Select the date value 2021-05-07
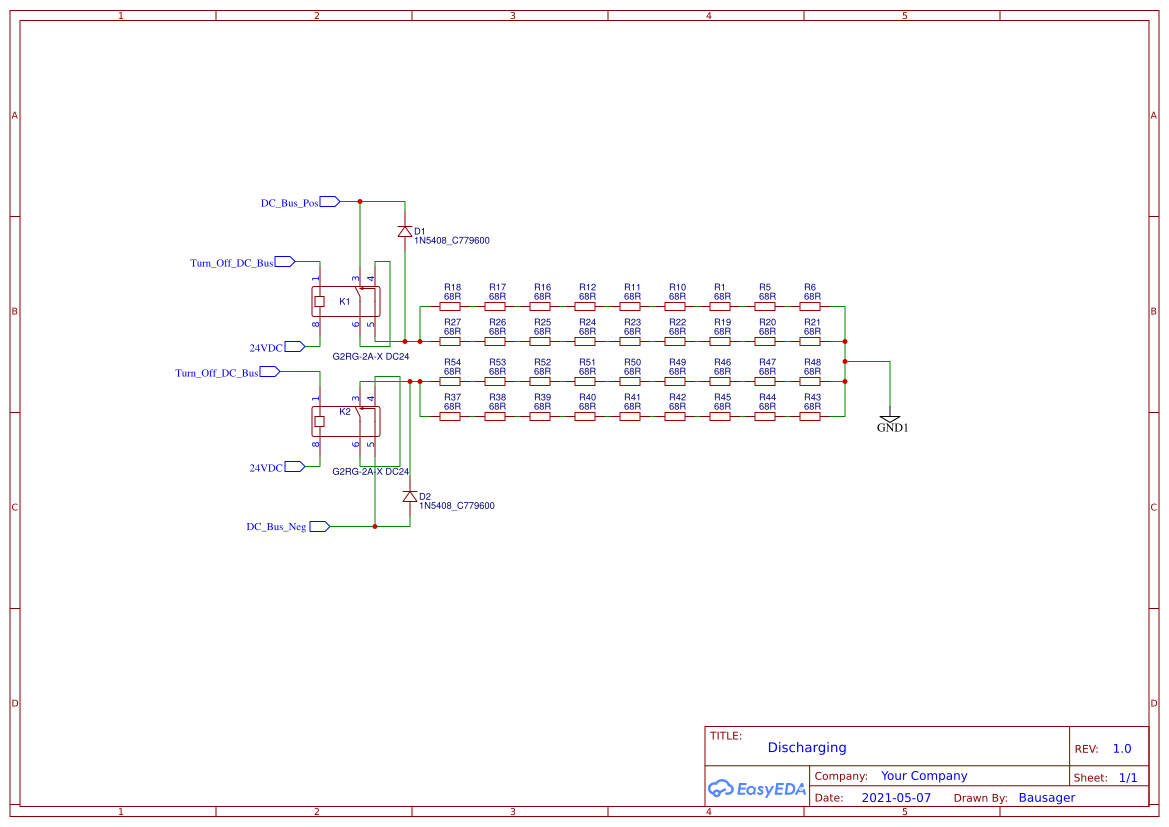Viewport: 1169px width, 827px height. coord(896,798)
